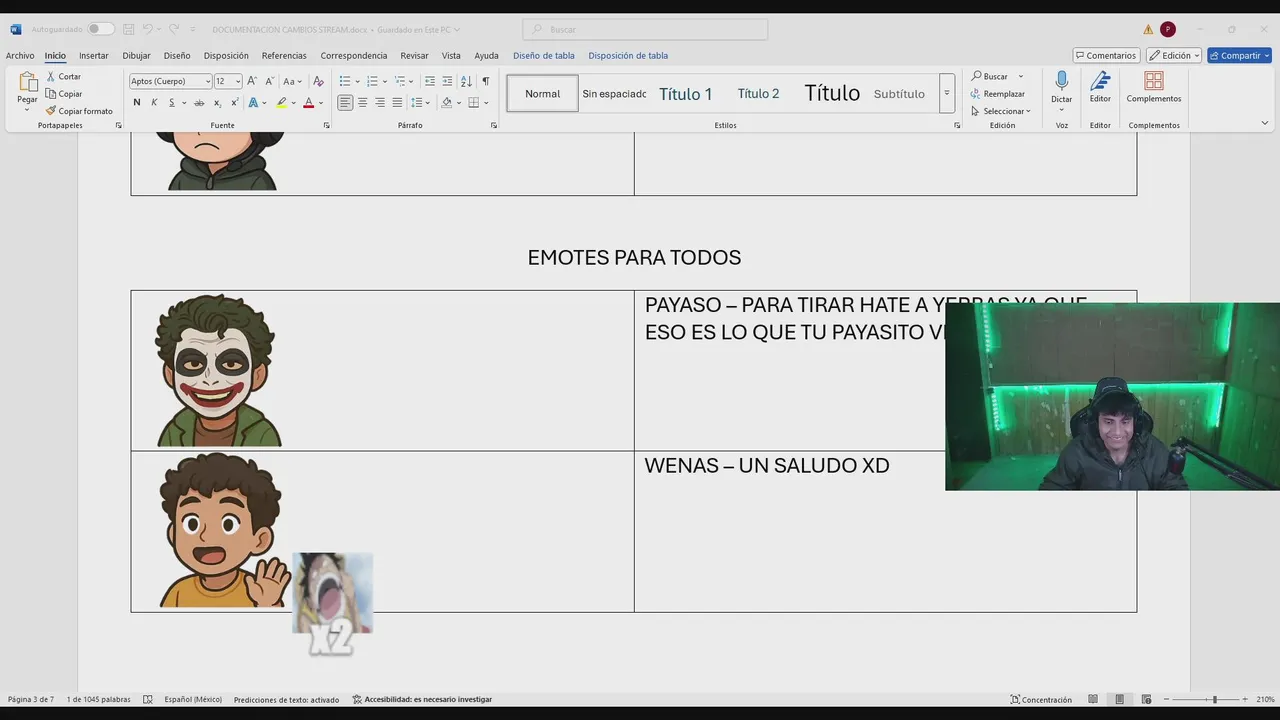Toggle italic formatting (K)
This screenshot has width=1280, height=720.
(x=154, y=102)
